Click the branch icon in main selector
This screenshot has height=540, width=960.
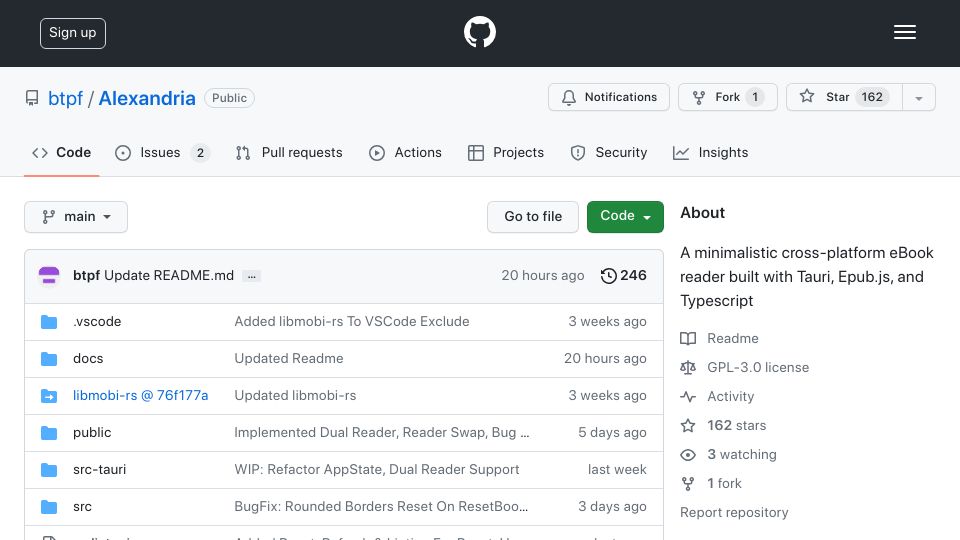pos(48,217)
